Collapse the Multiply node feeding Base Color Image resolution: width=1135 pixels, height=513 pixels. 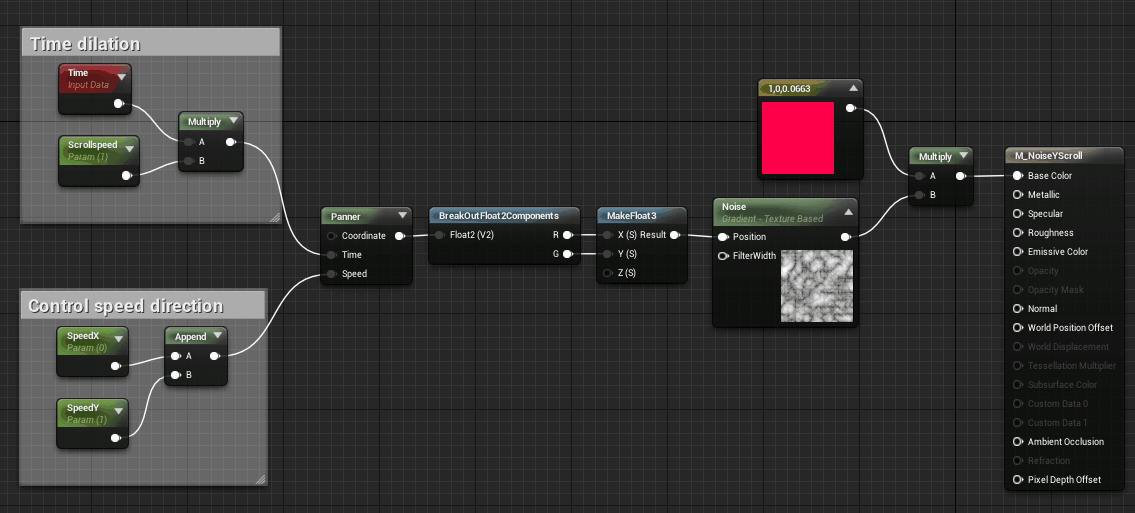pyautogui.click(x=963, y=156)
